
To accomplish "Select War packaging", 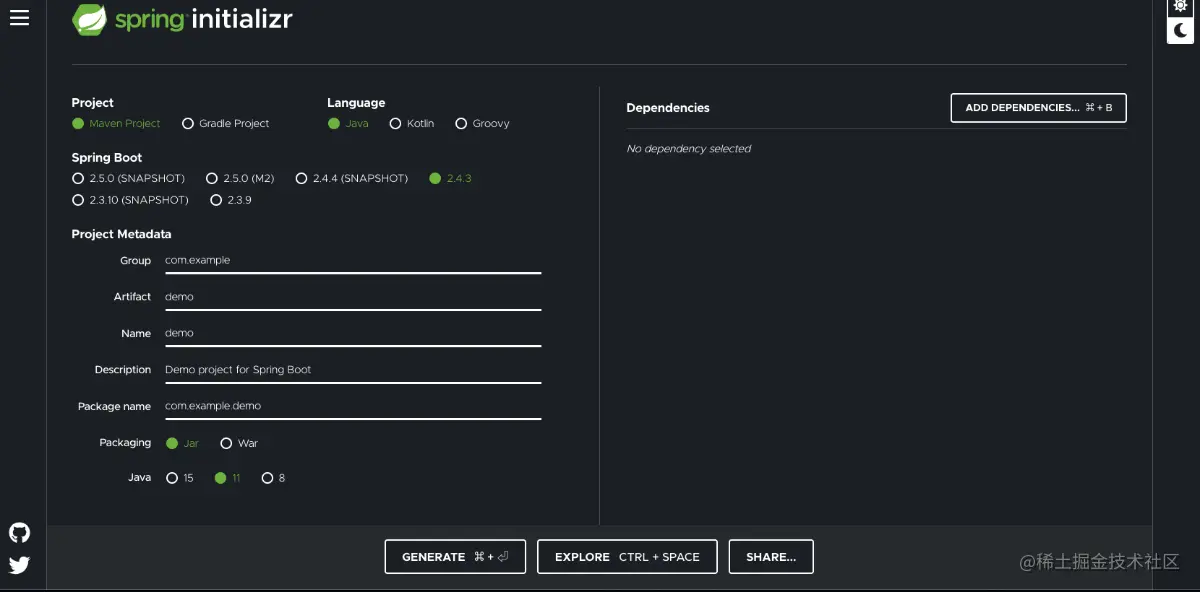I will [x=239, y=443].
